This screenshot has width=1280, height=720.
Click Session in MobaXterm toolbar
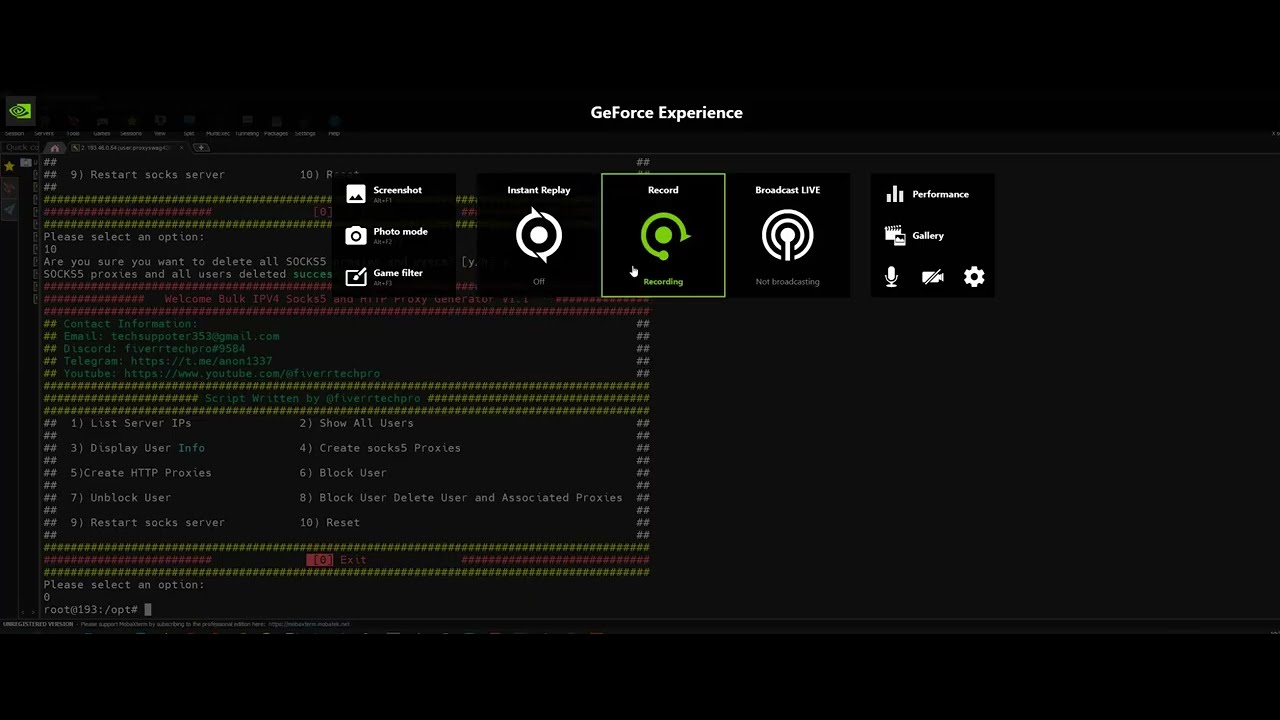point(14,129)
